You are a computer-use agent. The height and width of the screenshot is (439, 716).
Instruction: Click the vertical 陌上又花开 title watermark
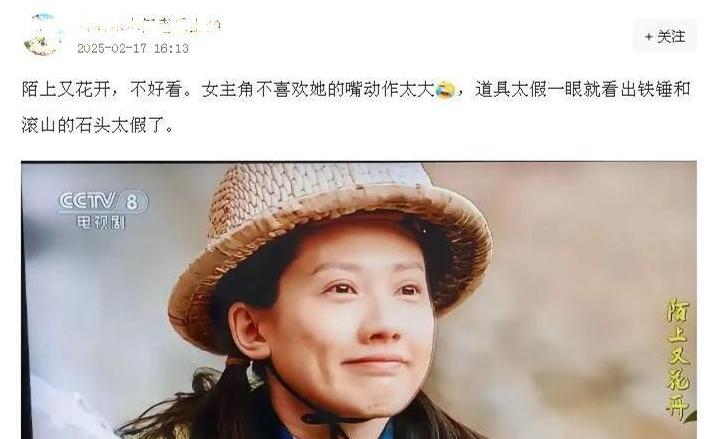tap(679, 359)
